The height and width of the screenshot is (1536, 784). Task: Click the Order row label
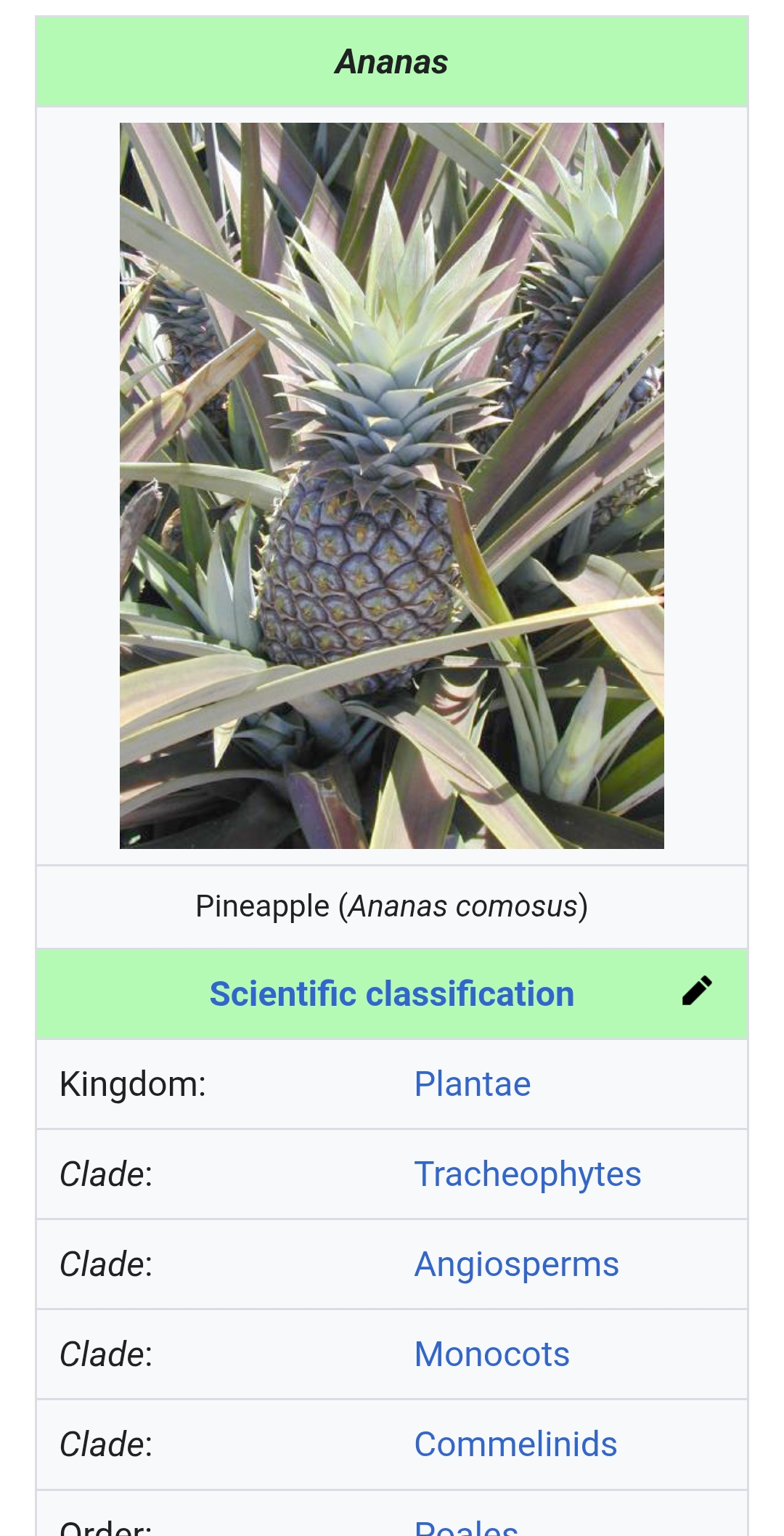point(106,1527)
